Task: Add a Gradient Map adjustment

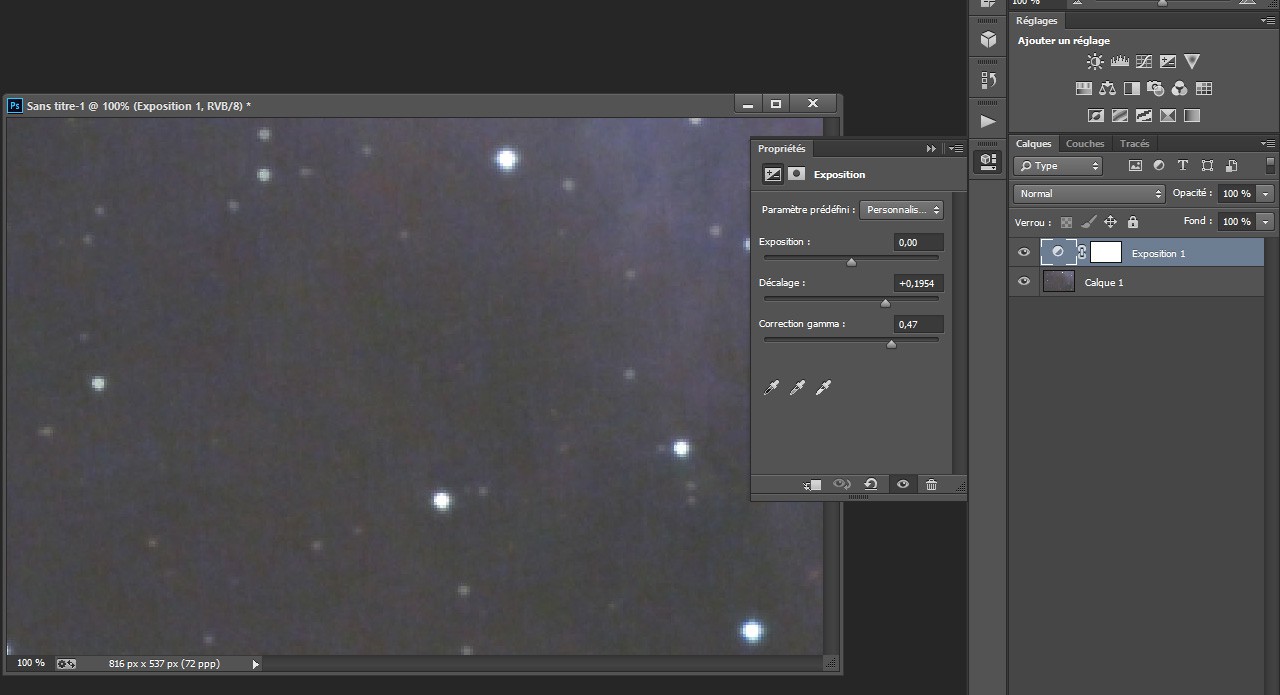Action: [1192, 116]
